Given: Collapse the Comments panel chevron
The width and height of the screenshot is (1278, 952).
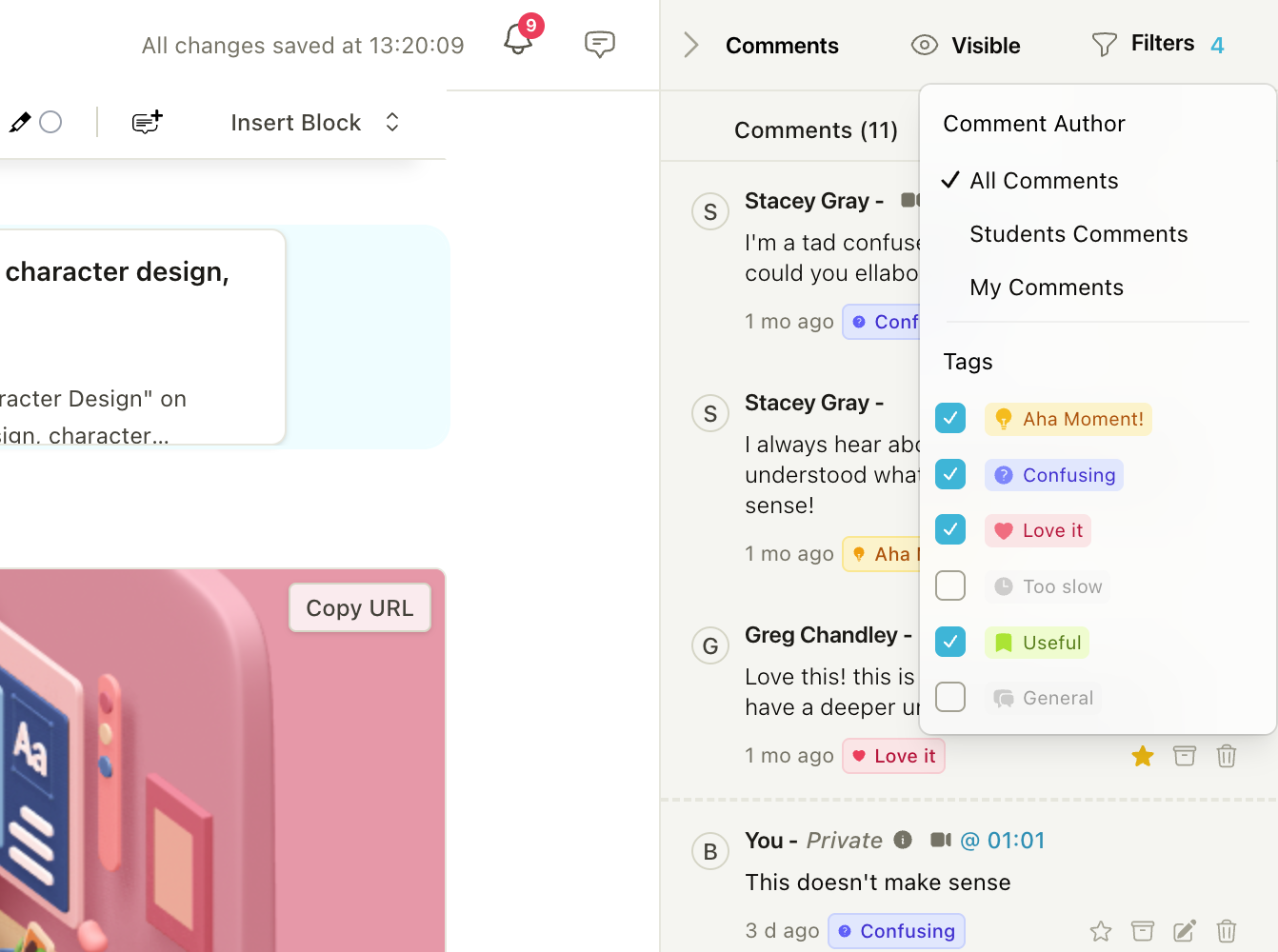Looking at the screenshot, I should point(691,45).
